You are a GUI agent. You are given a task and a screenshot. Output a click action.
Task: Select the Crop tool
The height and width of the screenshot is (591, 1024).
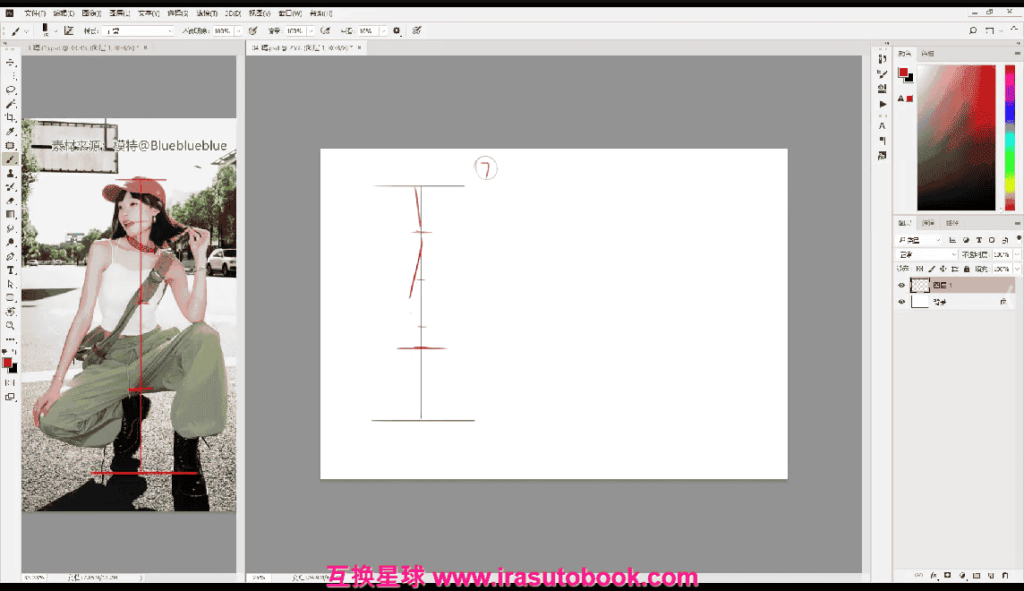pos(10,118)
